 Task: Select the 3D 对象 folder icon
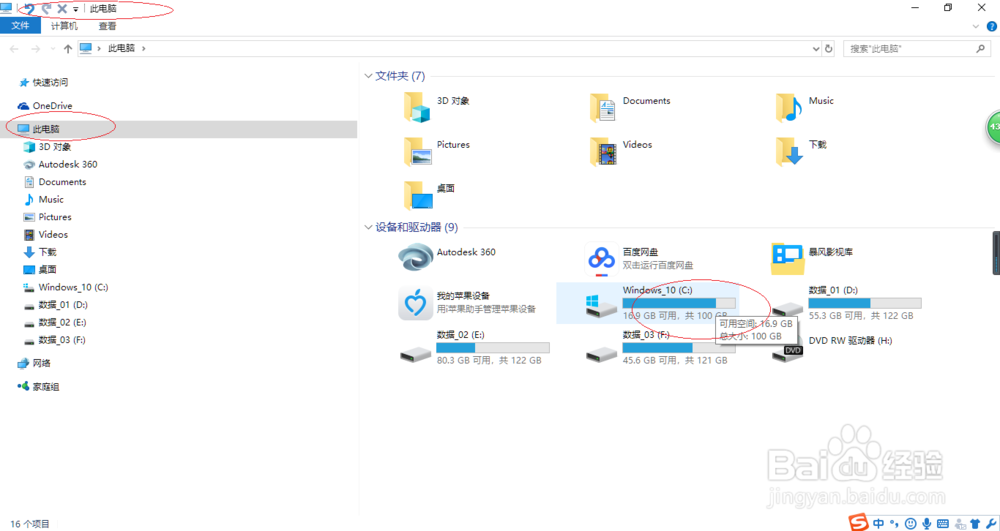click(x=417, y=107)
